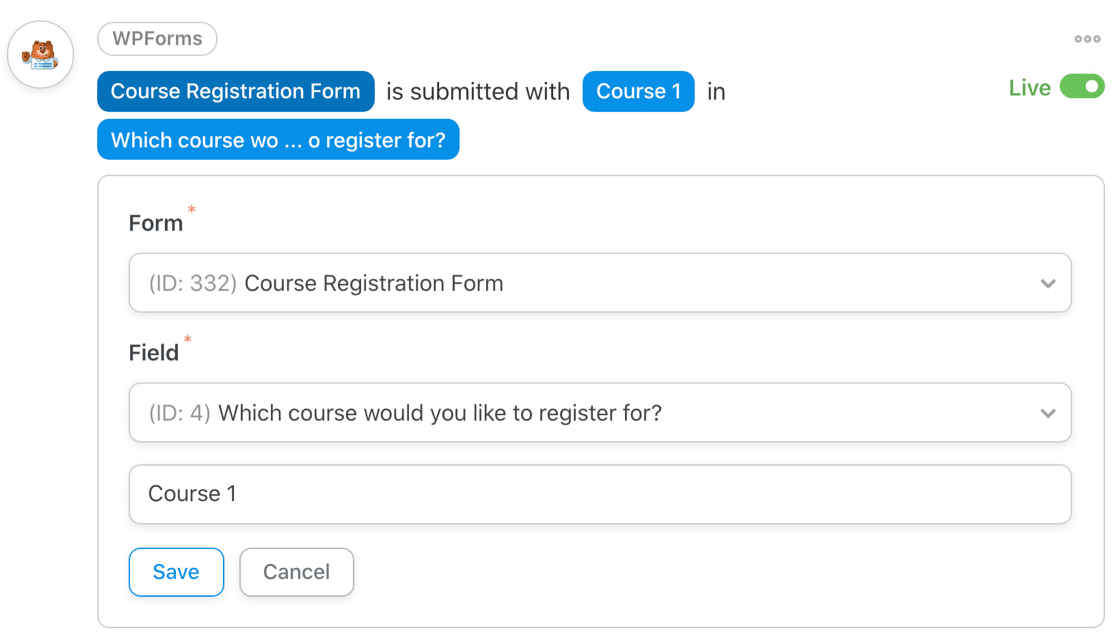Save the trigger settings
The image size is (1116, 642).
pos(177,572)
